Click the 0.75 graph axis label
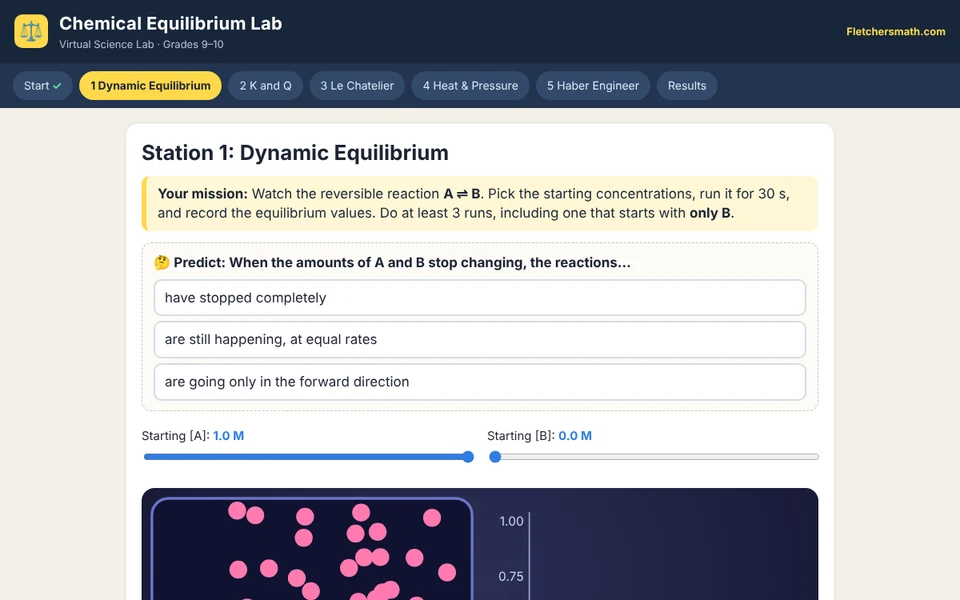The image size is (960, 600). pos(511,577)
